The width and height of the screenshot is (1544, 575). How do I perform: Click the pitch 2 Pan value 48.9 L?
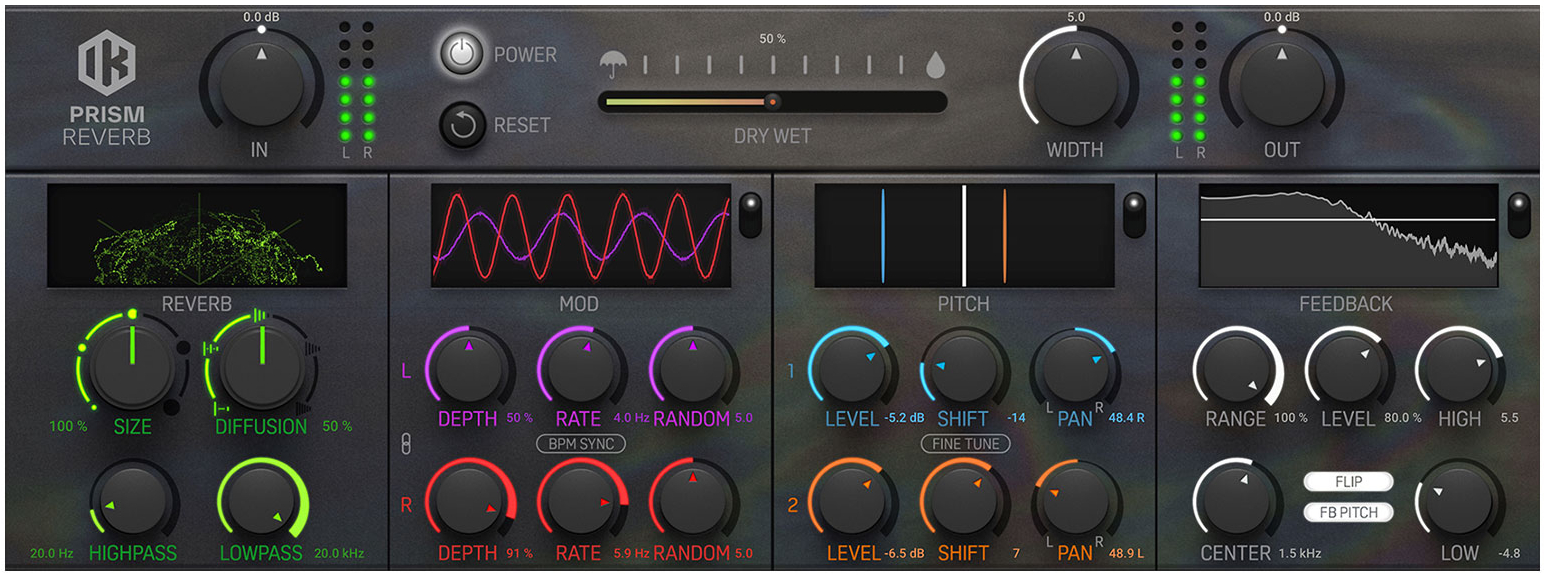(x=1125, y=553)
